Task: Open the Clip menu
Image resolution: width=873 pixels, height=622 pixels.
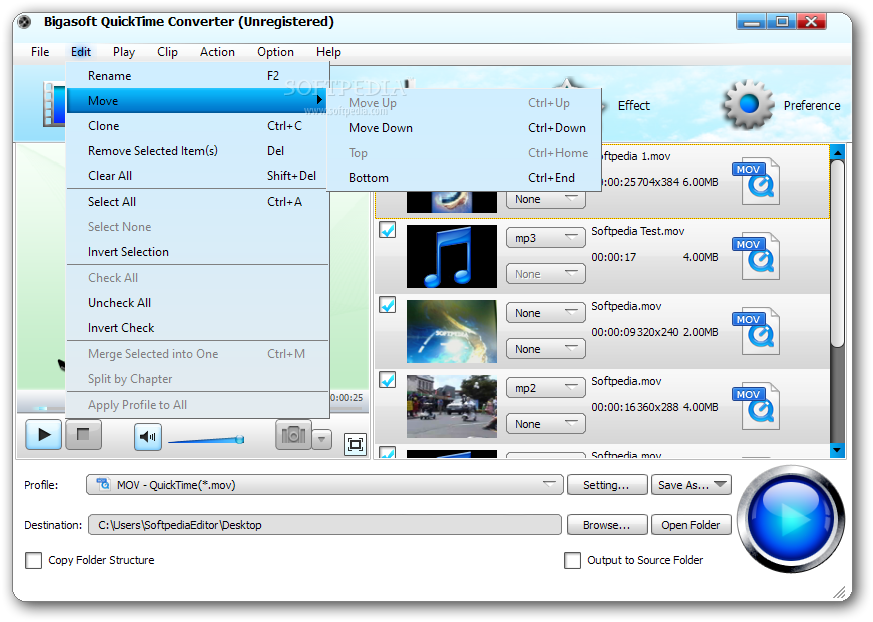Action: coord(167,52)
